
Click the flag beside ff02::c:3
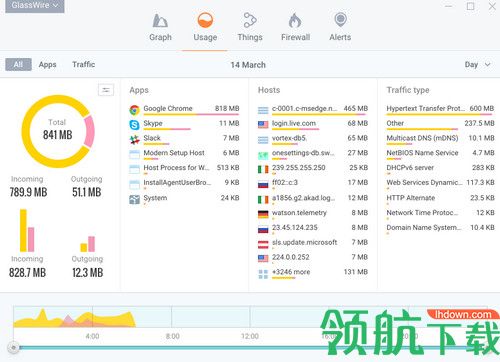point(263,184)
